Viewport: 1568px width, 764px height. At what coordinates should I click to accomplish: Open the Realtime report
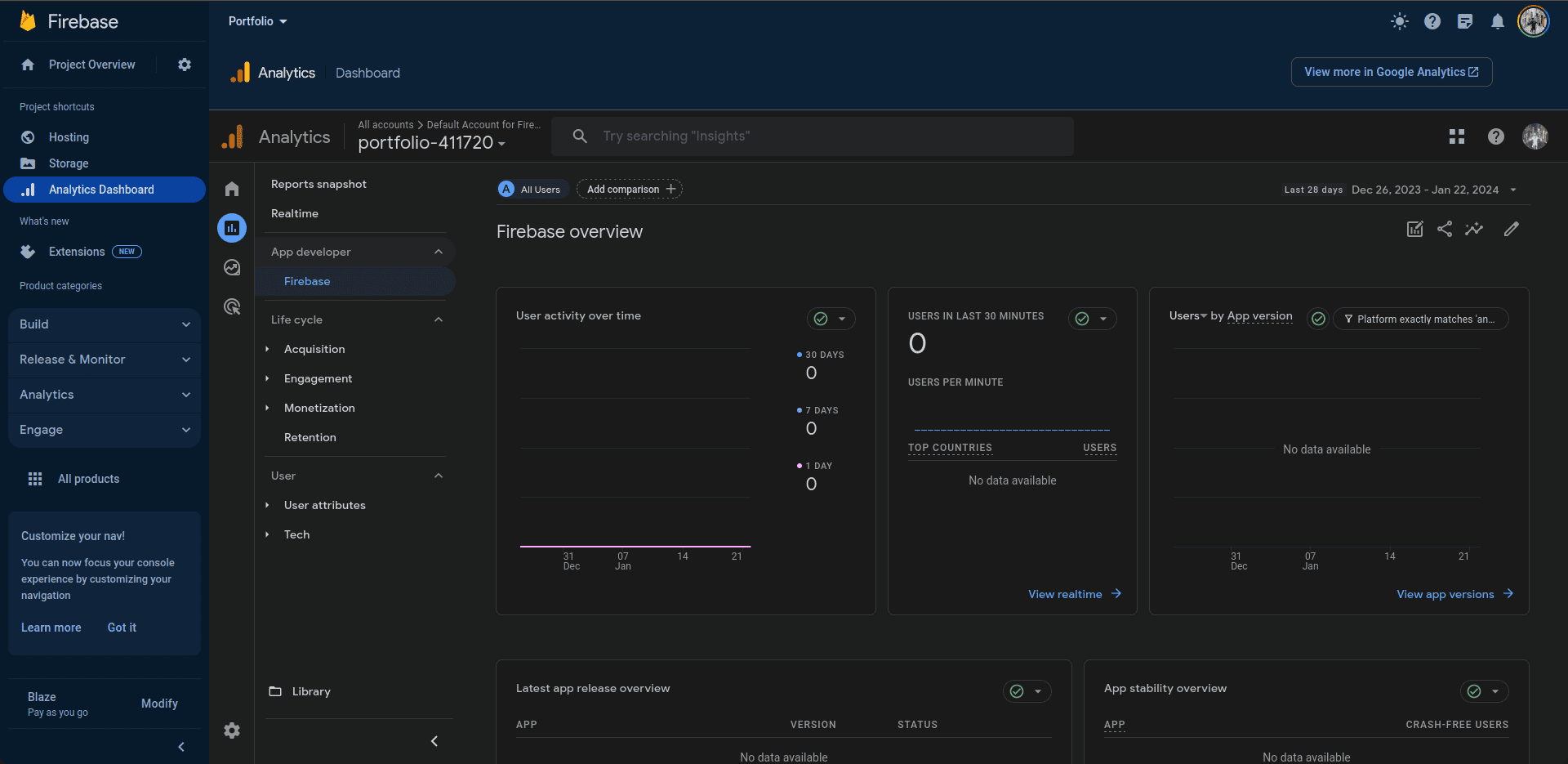coord(295,213)
